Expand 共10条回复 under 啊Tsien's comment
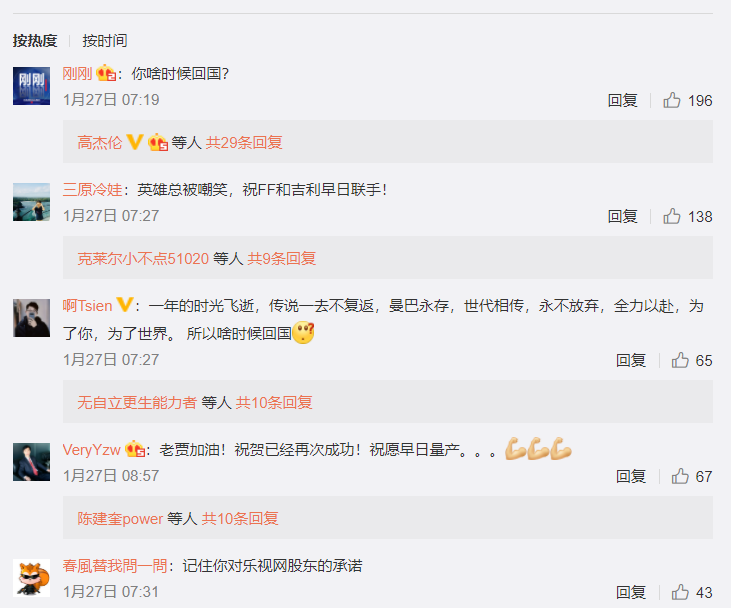Image resolution: width=731 pixels, height=608 pixels. coord(274,402)
